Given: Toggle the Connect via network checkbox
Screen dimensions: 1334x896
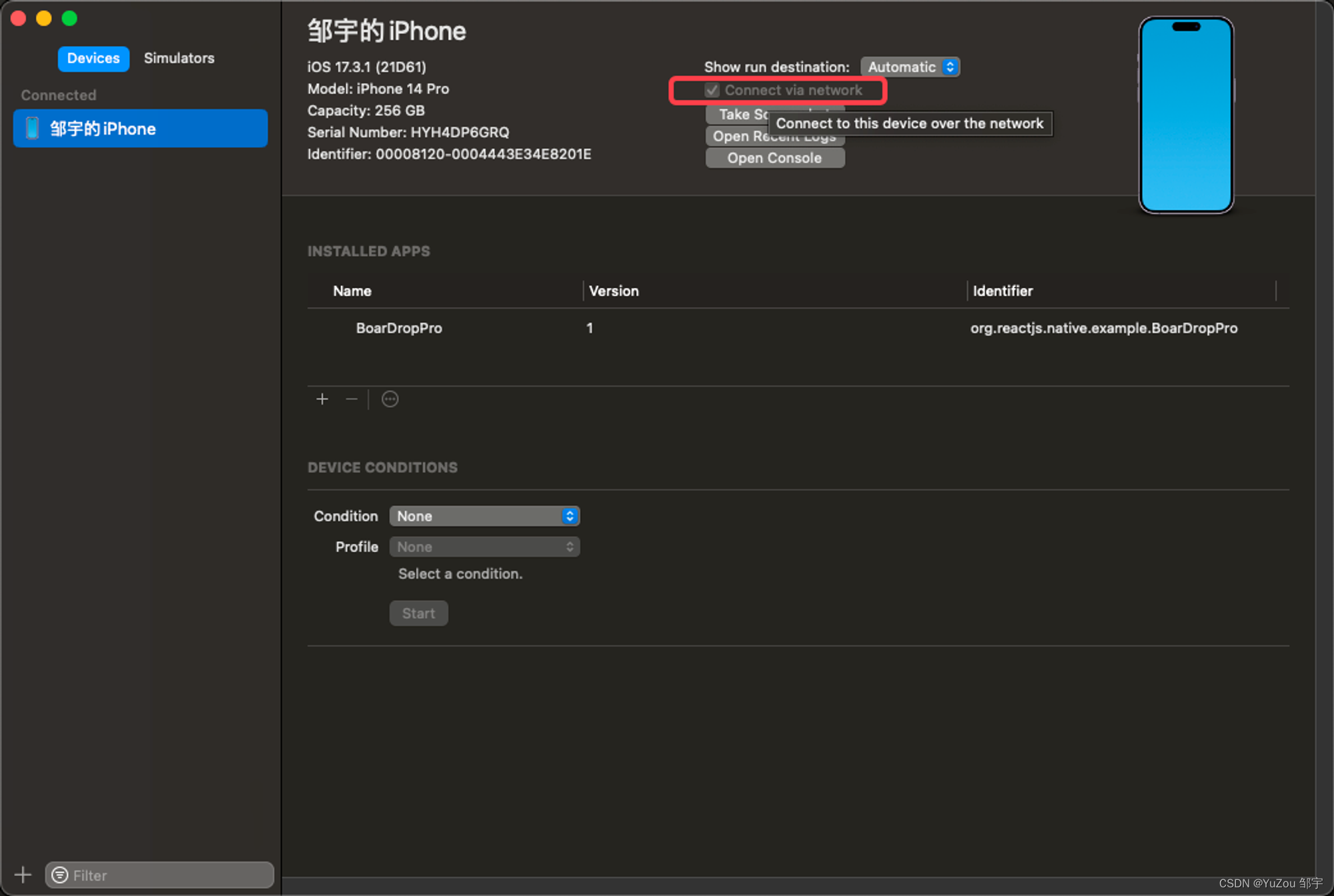Looking at the screenshot, I should click(x=712, y=90).
